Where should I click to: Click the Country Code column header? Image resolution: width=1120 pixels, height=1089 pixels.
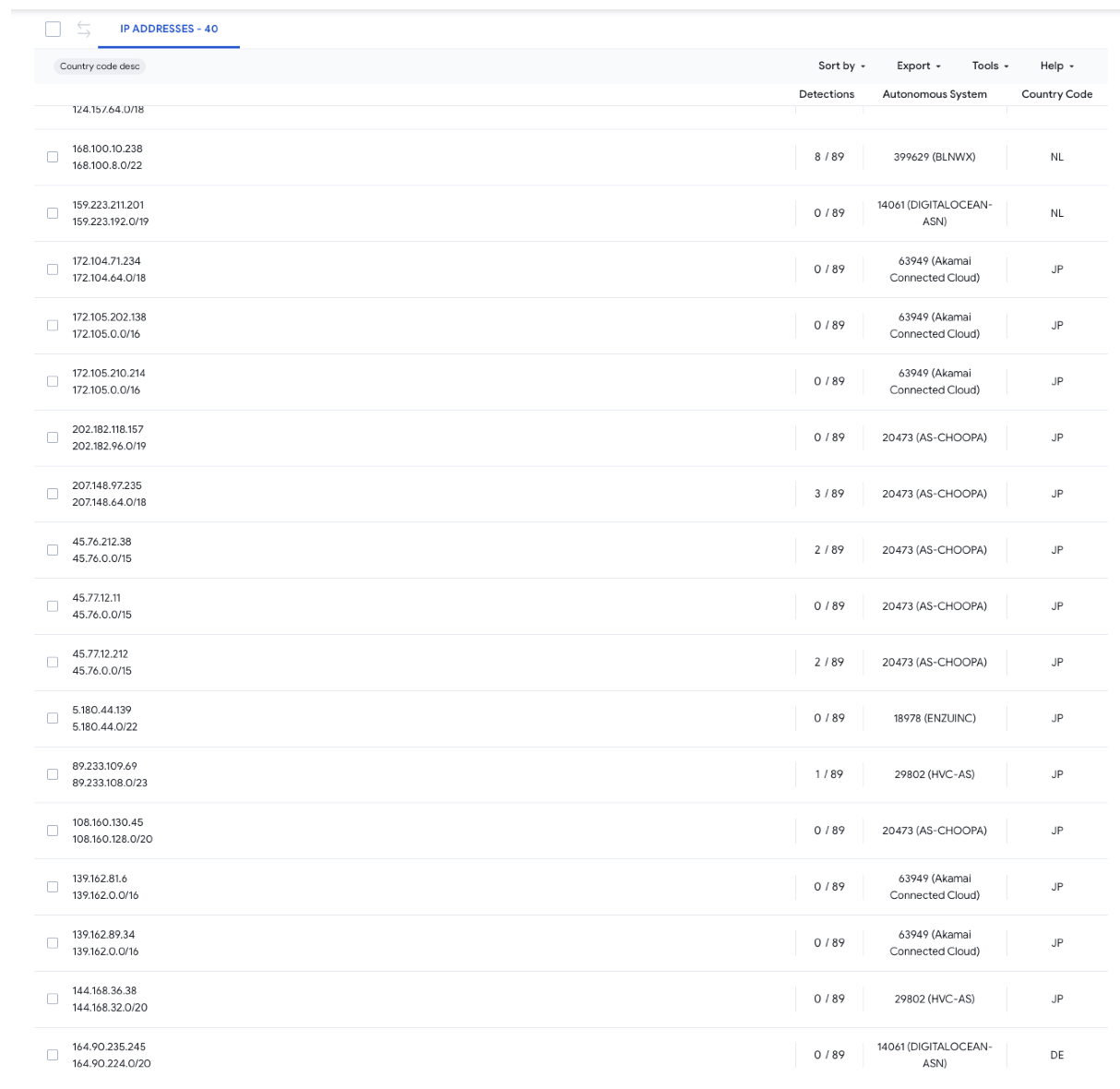[x=1056, y=94]
